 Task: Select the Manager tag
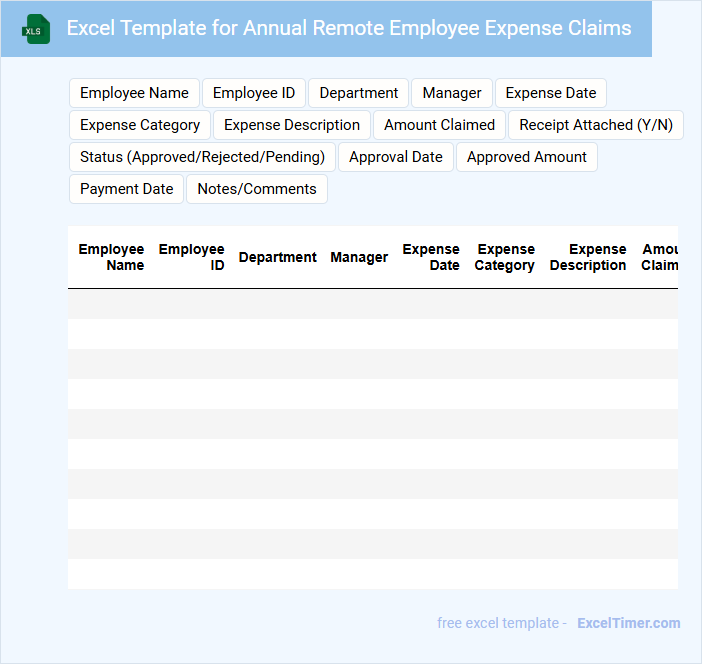click(x=451, y=93)
